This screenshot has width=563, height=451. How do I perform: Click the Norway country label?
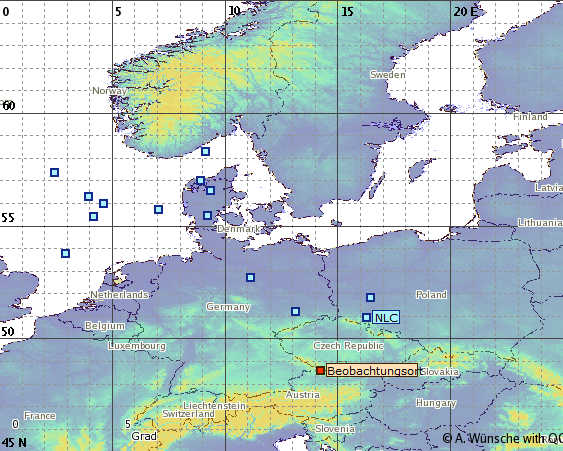[110, 91]
